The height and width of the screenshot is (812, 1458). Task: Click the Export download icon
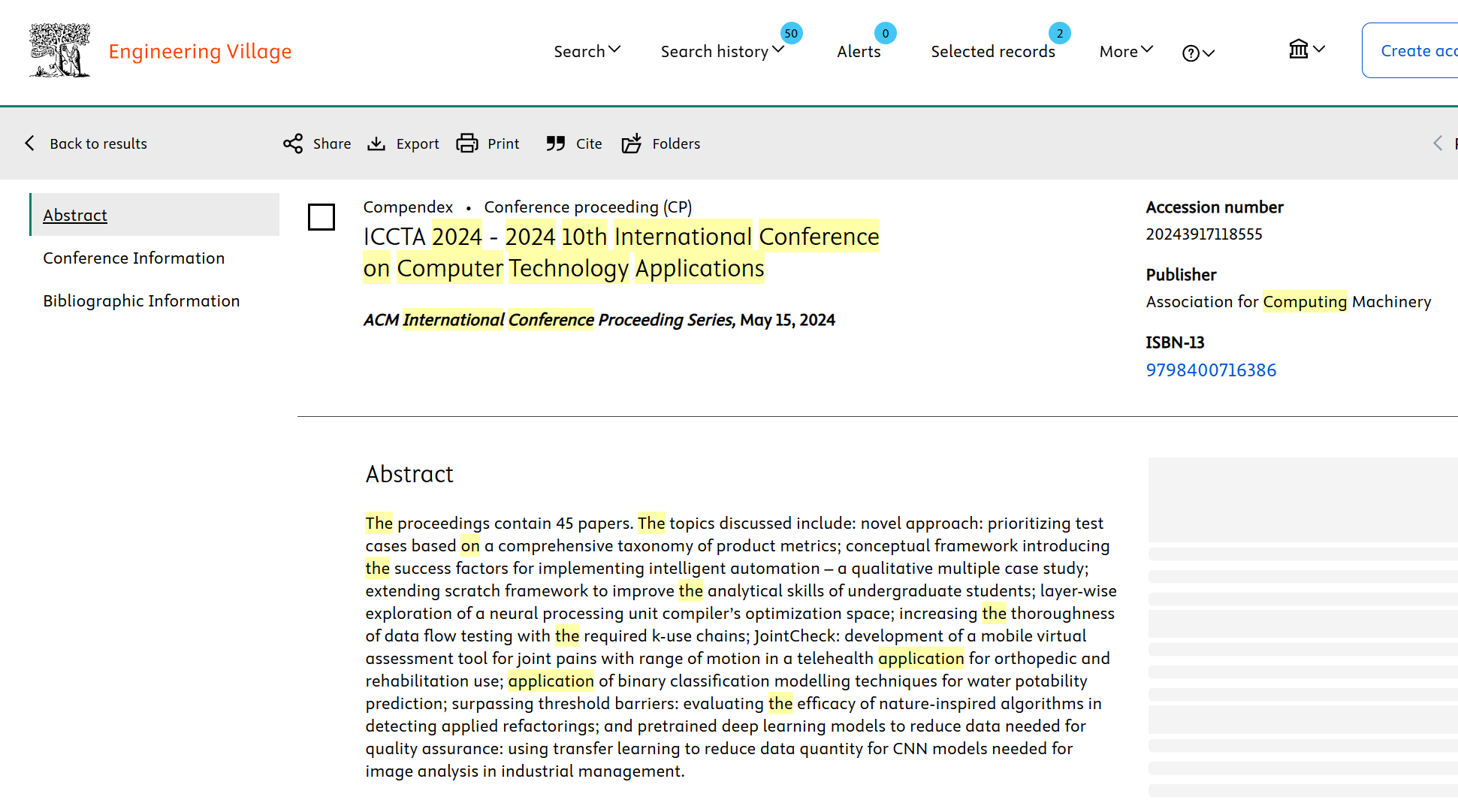376,143
